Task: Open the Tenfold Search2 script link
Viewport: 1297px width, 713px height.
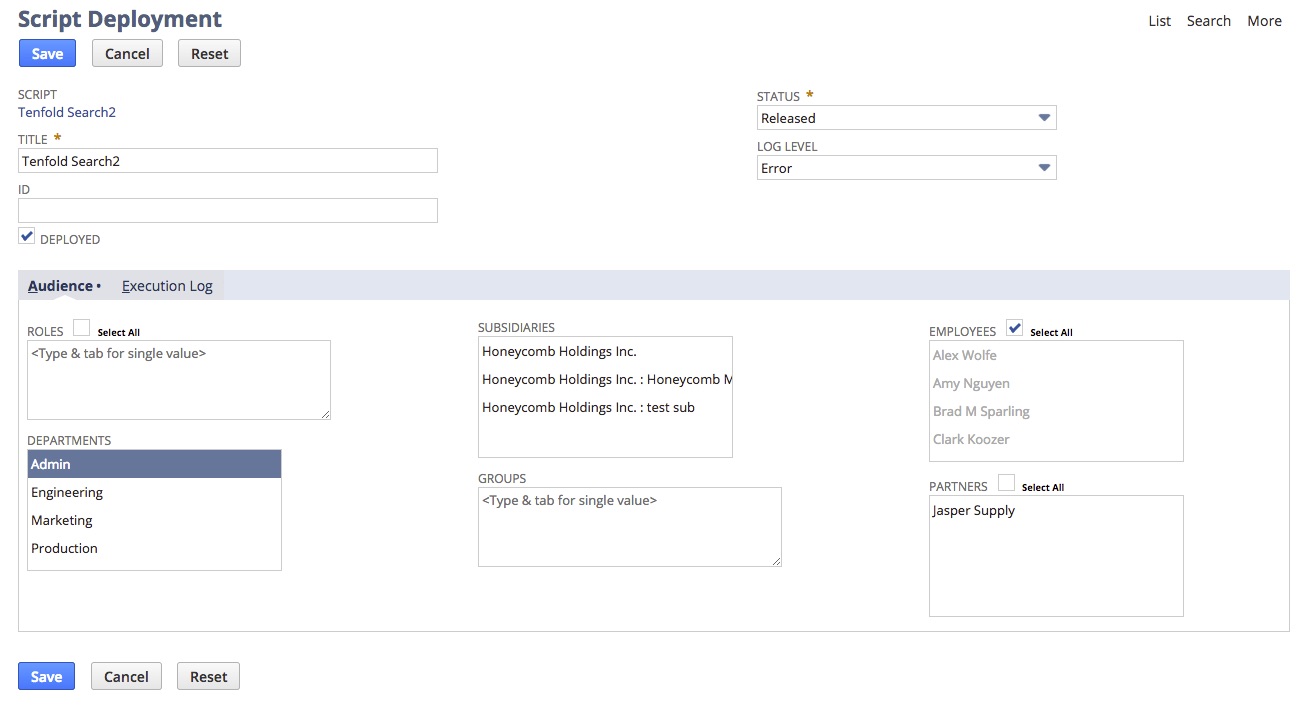Action: click(67, 112)
